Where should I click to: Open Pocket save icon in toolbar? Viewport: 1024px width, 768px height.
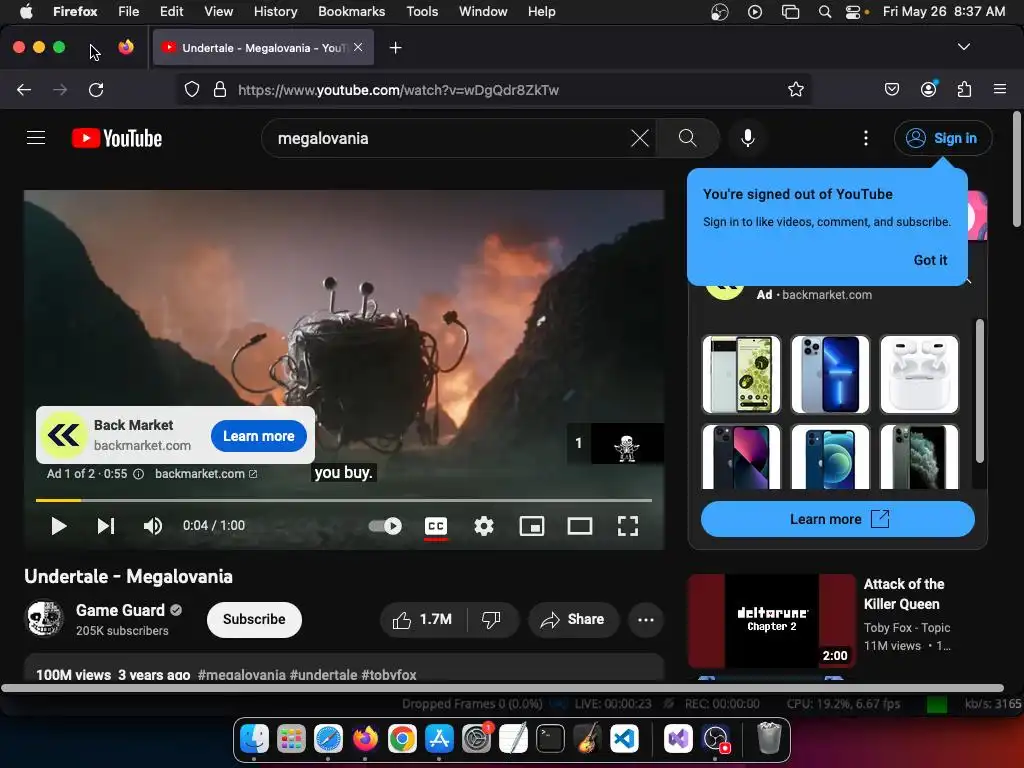(x=891, y=89)
